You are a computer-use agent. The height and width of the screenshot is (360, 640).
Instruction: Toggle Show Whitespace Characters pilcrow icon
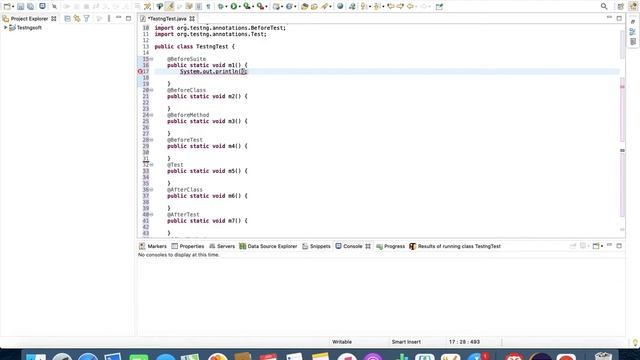pos(208,7)
